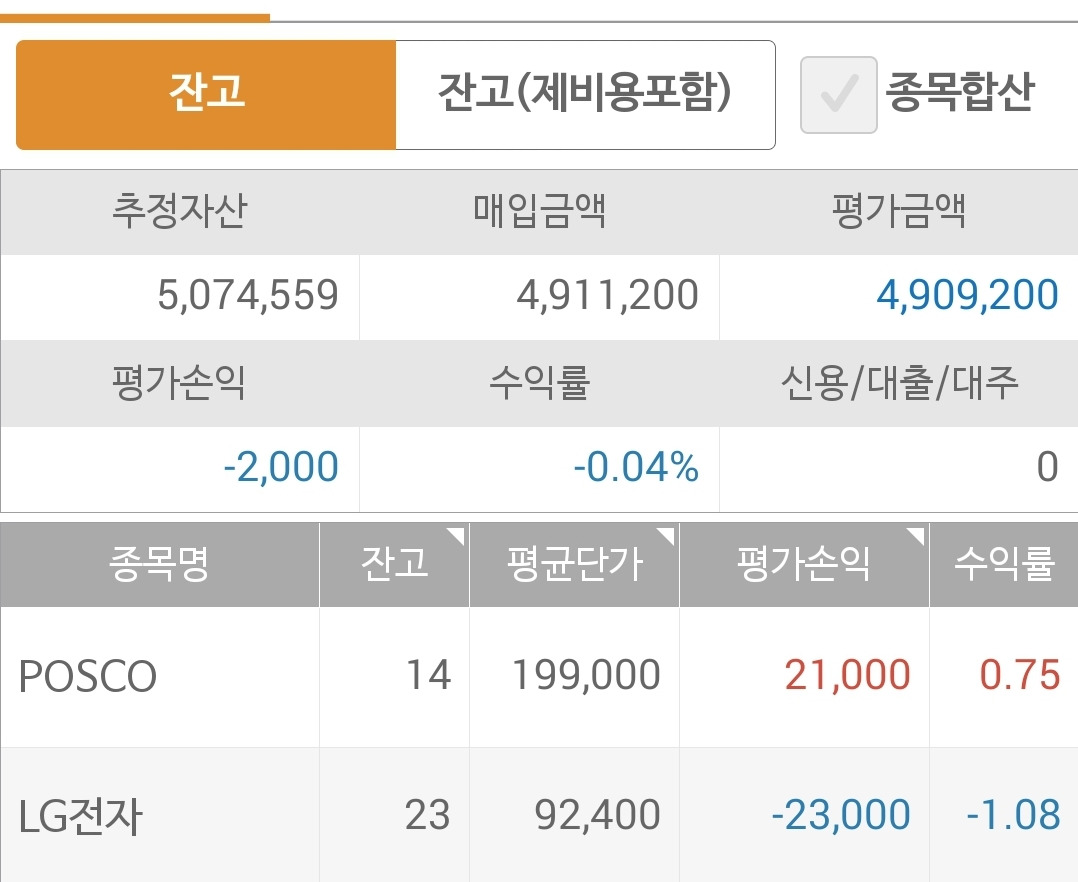
Task: Click the 종목합산 label text
Action: [x=959, y=93]
